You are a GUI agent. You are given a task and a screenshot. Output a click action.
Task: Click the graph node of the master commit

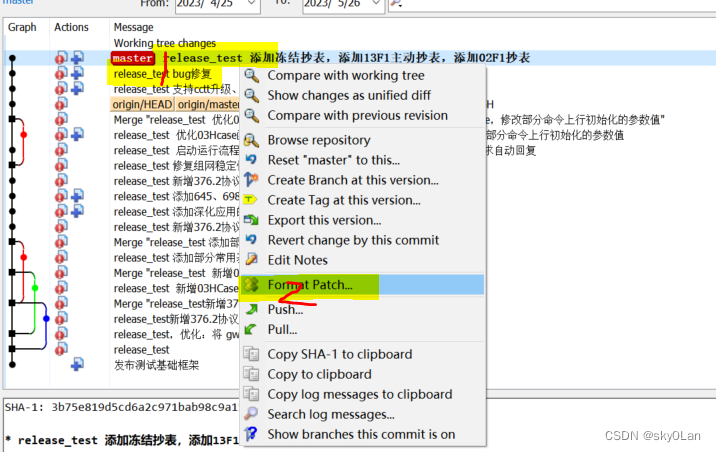pyautogui.click(x=12, y=58)
